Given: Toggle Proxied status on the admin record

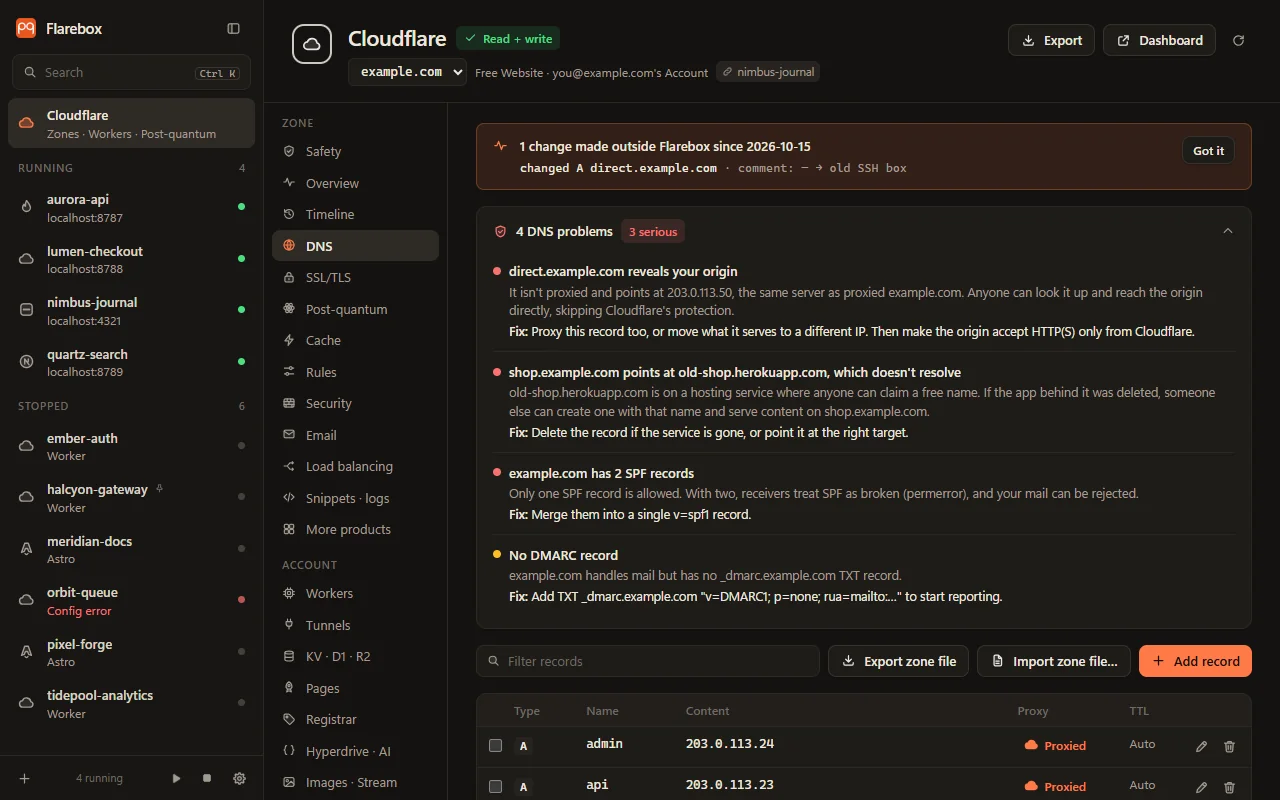Looking at the screenshot, I should [1055, 745].
